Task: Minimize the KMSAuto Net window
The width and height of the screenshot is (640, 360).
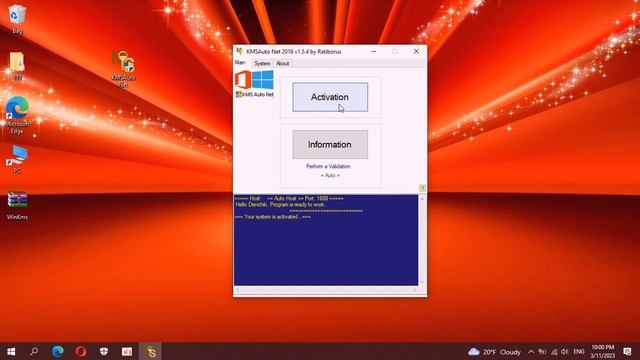Action: point(373,51)
